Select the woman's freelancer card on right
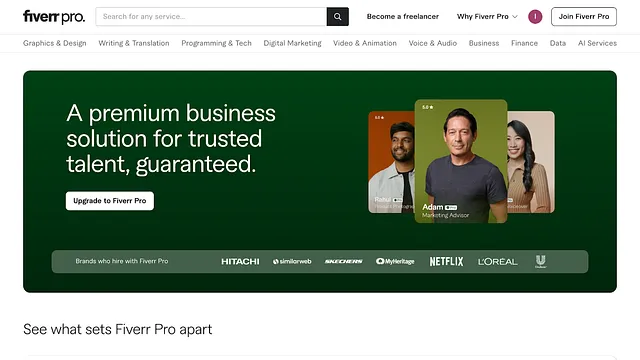 531,162
